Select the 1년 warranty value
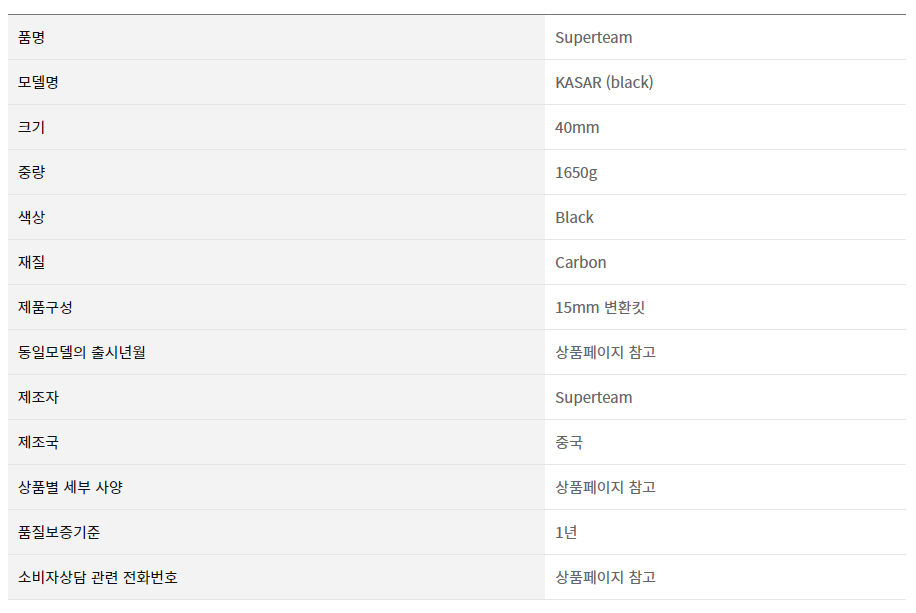The image size is (916, 613). tap(566, 532)
